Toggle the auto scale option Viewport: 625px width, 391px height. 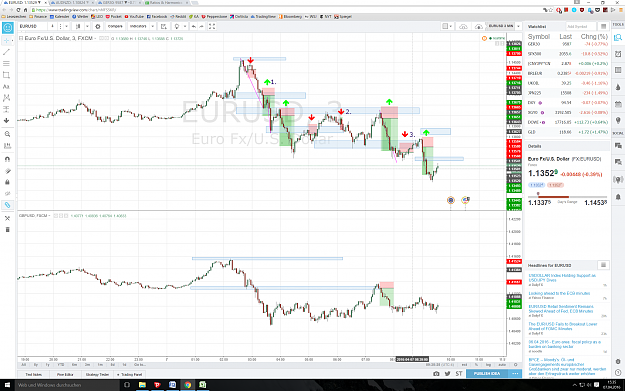pyautogui.click(x=502, y=365)
